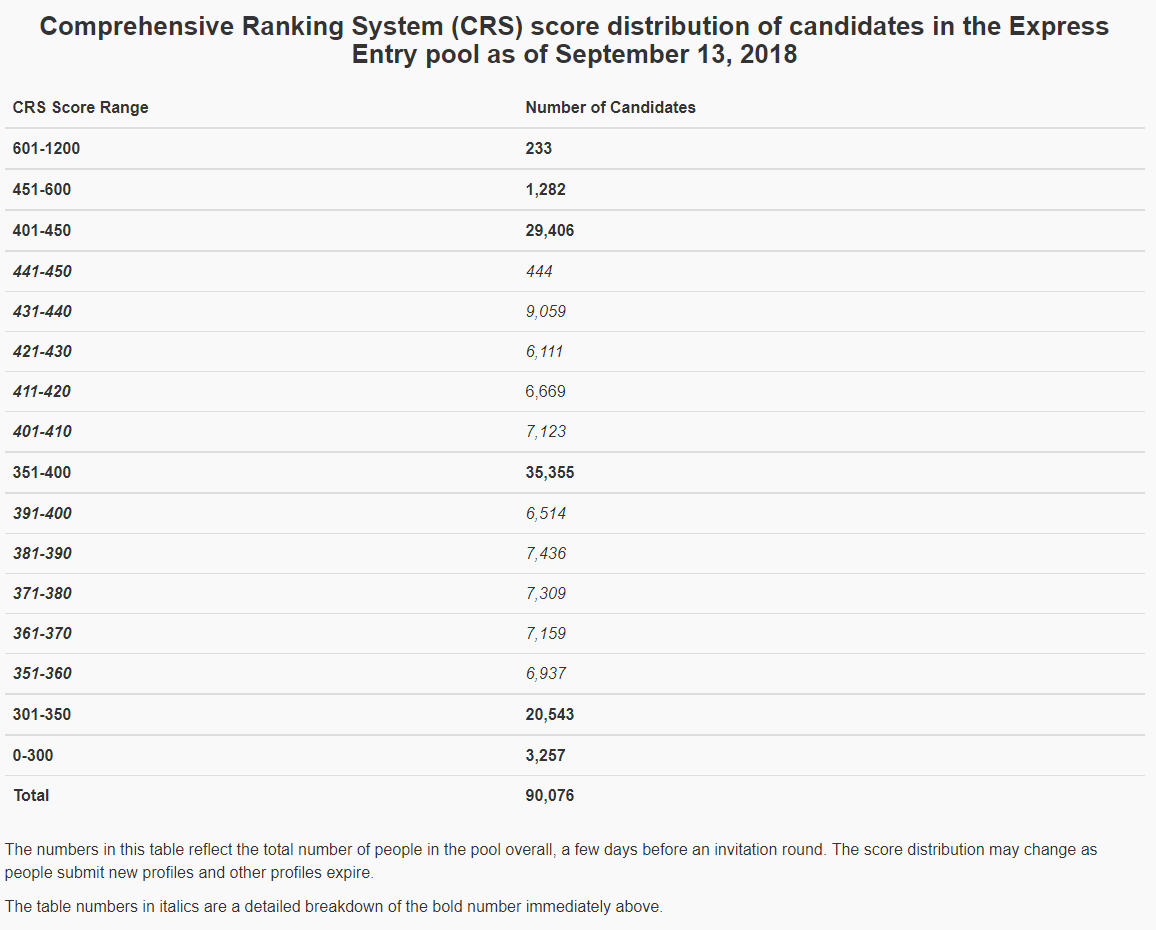Click the page title heading text

pyautogui.click(x=574, y=40)
